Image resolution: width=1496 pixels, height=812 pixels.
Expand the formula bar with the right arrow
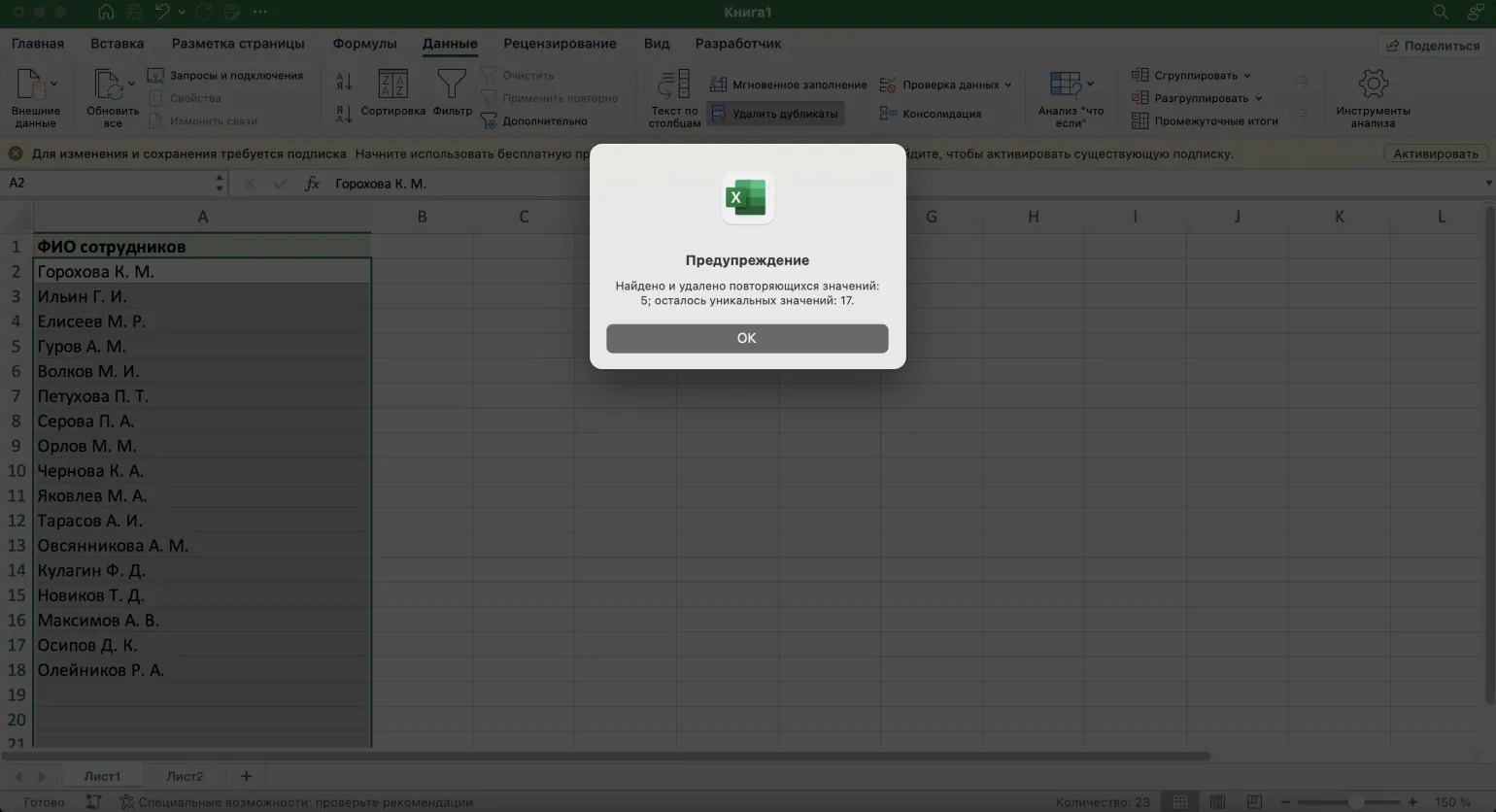tap(1487, 184)
